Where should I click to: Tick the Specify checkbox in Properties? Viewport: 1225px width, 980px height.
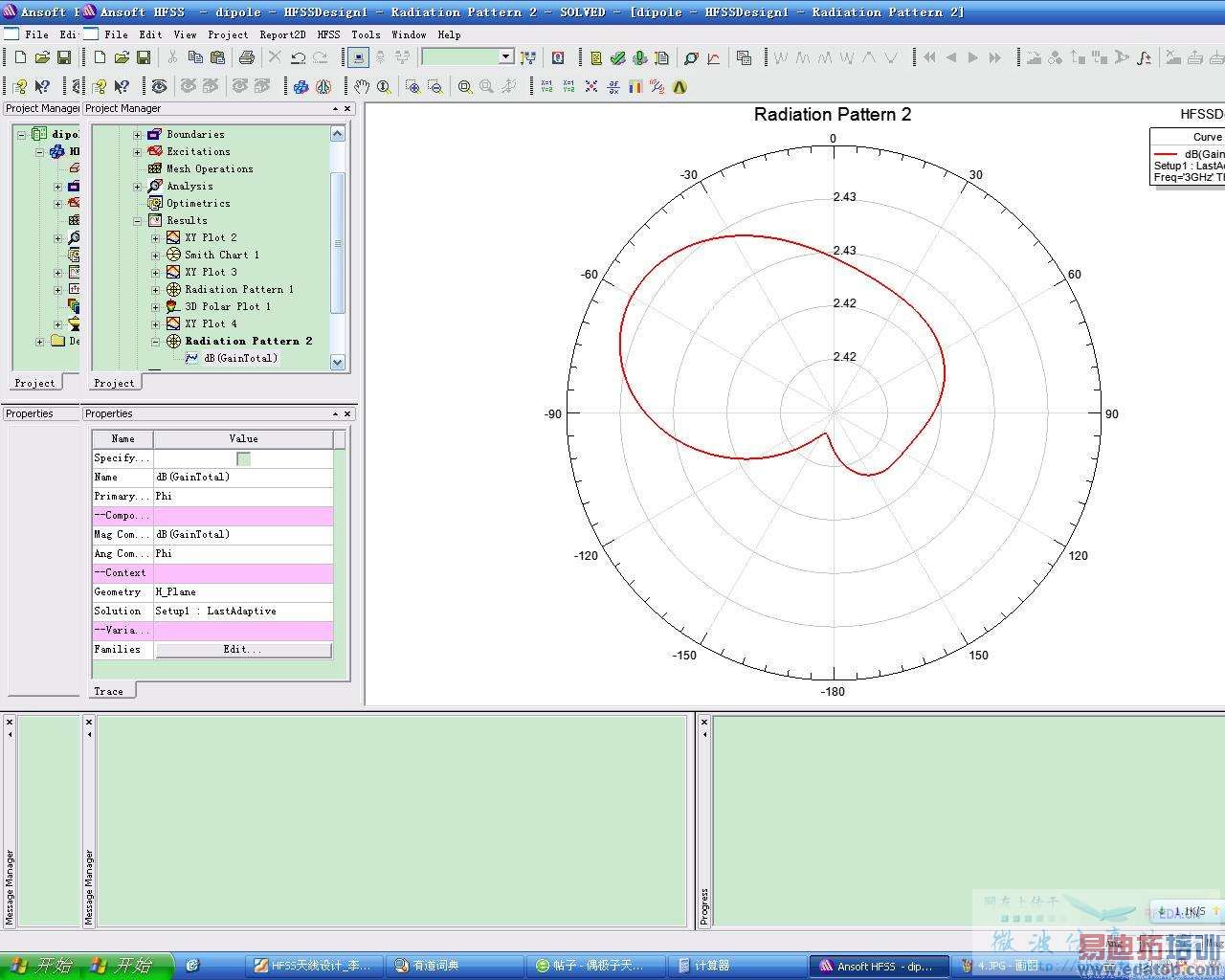point(243,458)
